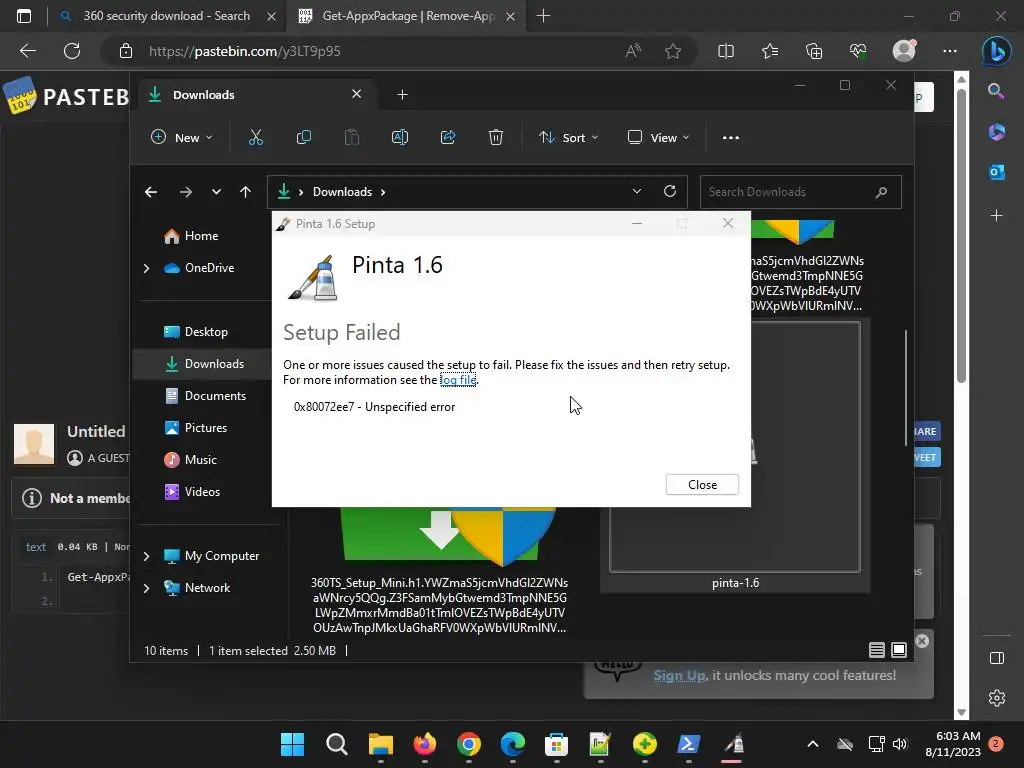Select Home in navigation pane
Screen dimensions: 1024x768
202,236
